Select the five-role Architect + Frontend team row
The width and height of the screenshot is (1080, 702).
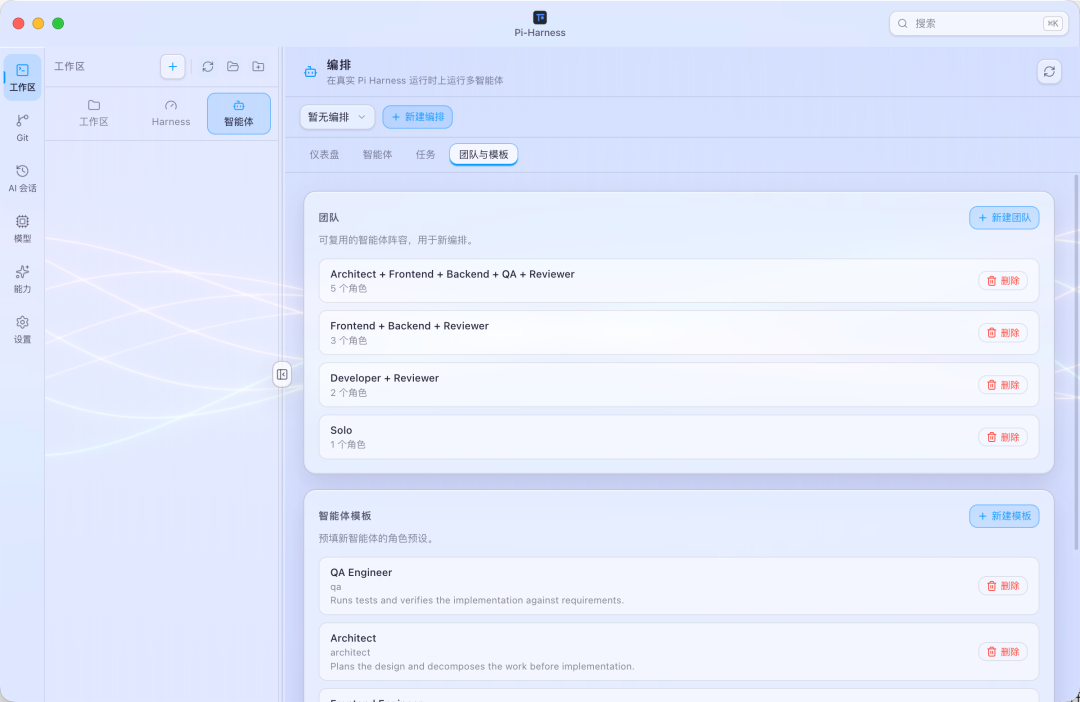click(x=678, y=280)
